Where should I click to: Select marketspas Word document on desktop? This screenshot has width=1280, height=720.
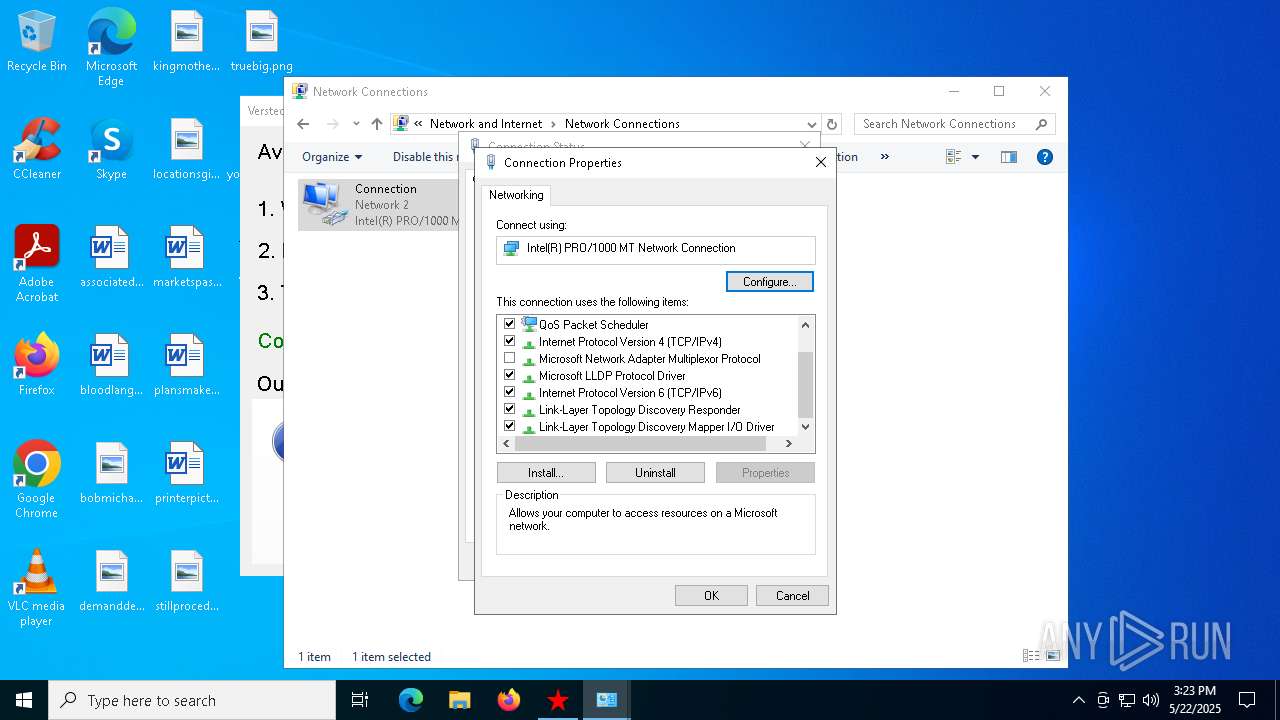[186, 258]
